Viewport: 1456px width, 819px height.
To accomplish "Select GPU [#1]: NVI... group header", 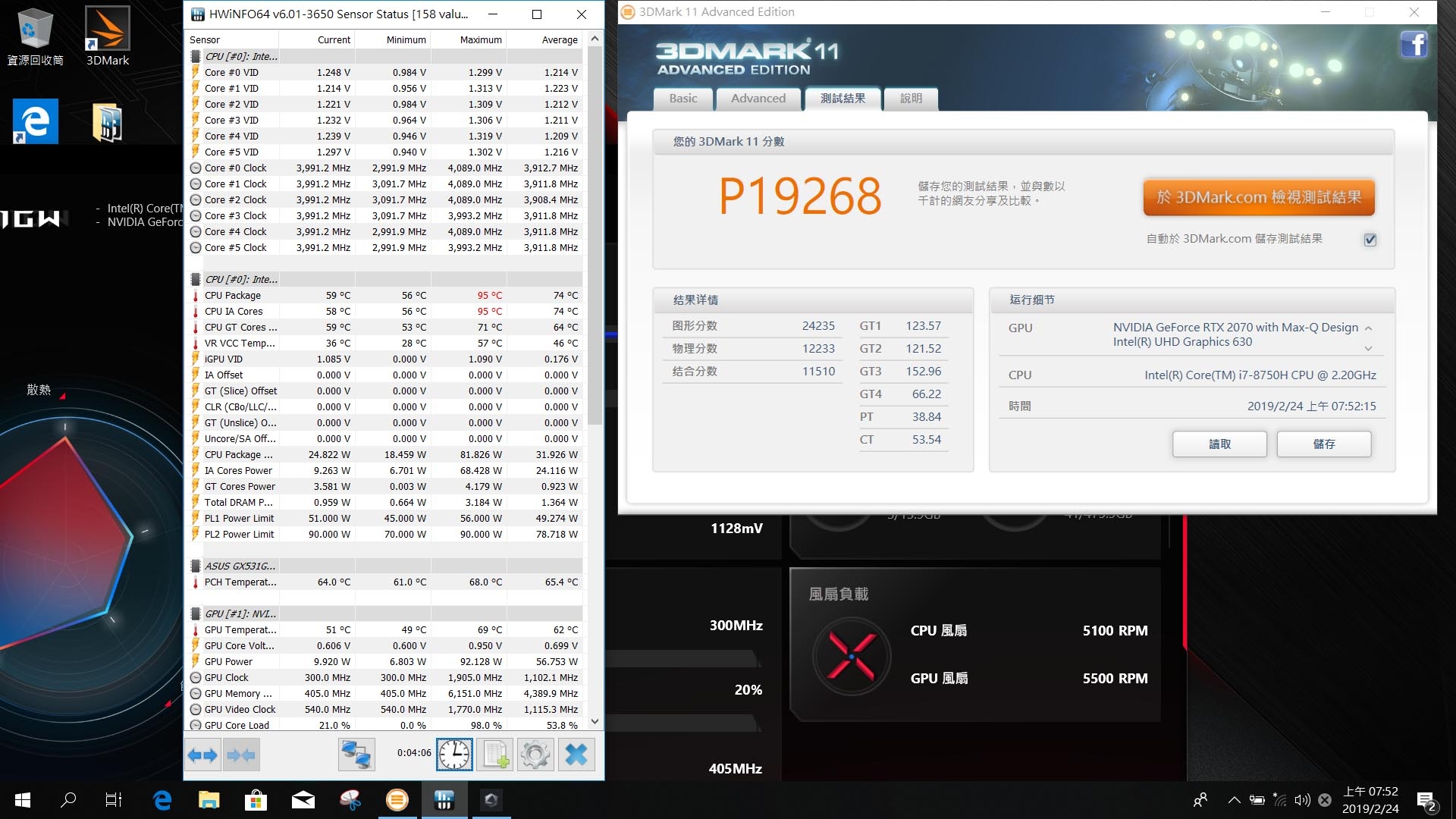I will [x=384, y=614].
